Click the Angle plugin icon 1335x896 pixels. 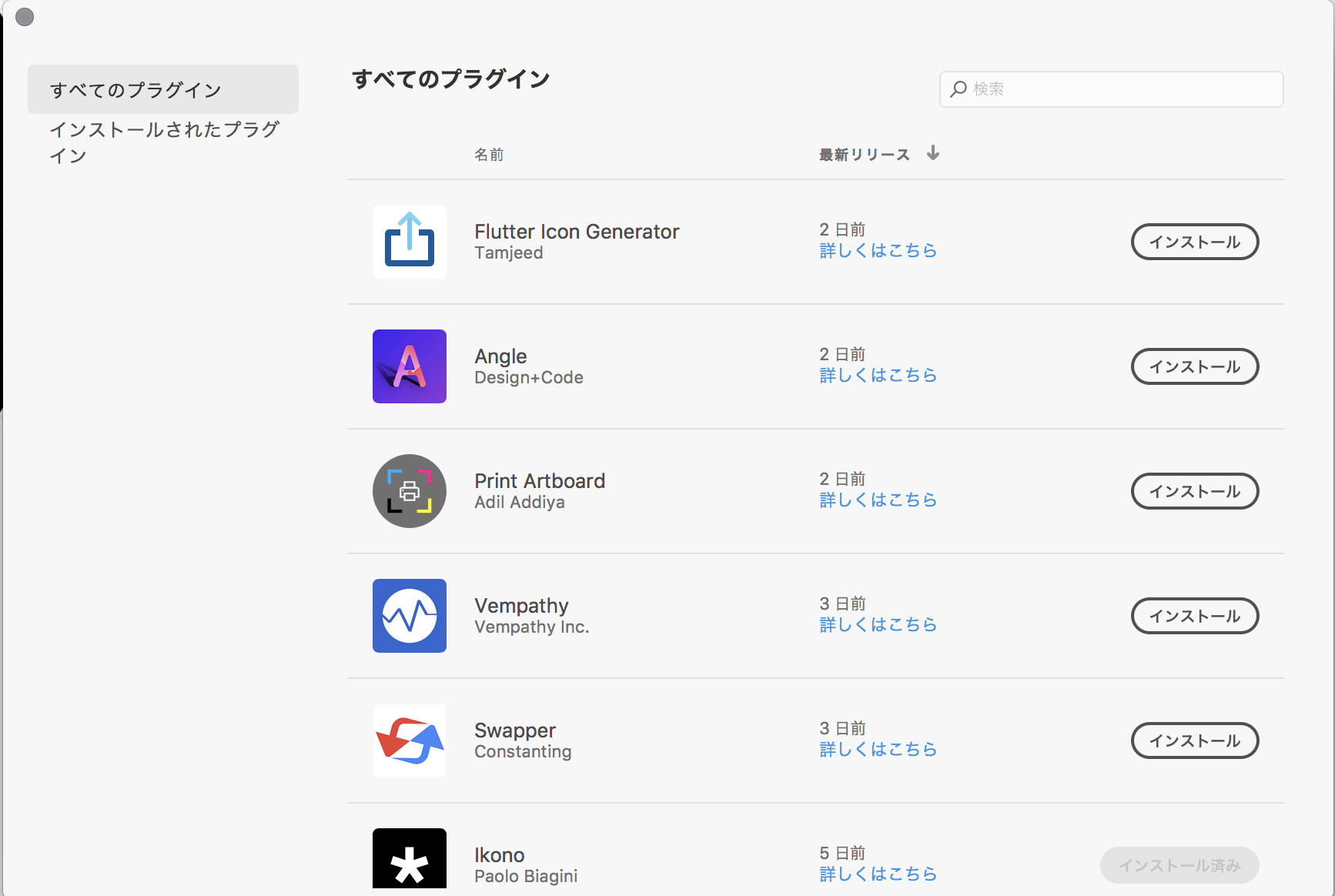[x=410, y=366]
